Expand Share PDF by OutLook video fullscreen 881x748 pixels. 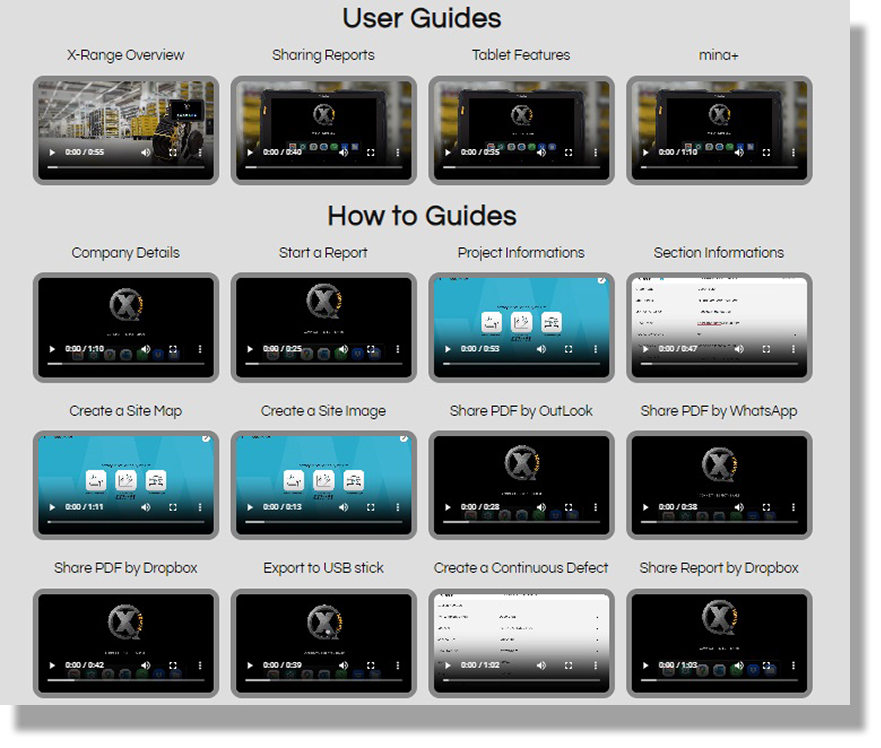tap(569, 508)
